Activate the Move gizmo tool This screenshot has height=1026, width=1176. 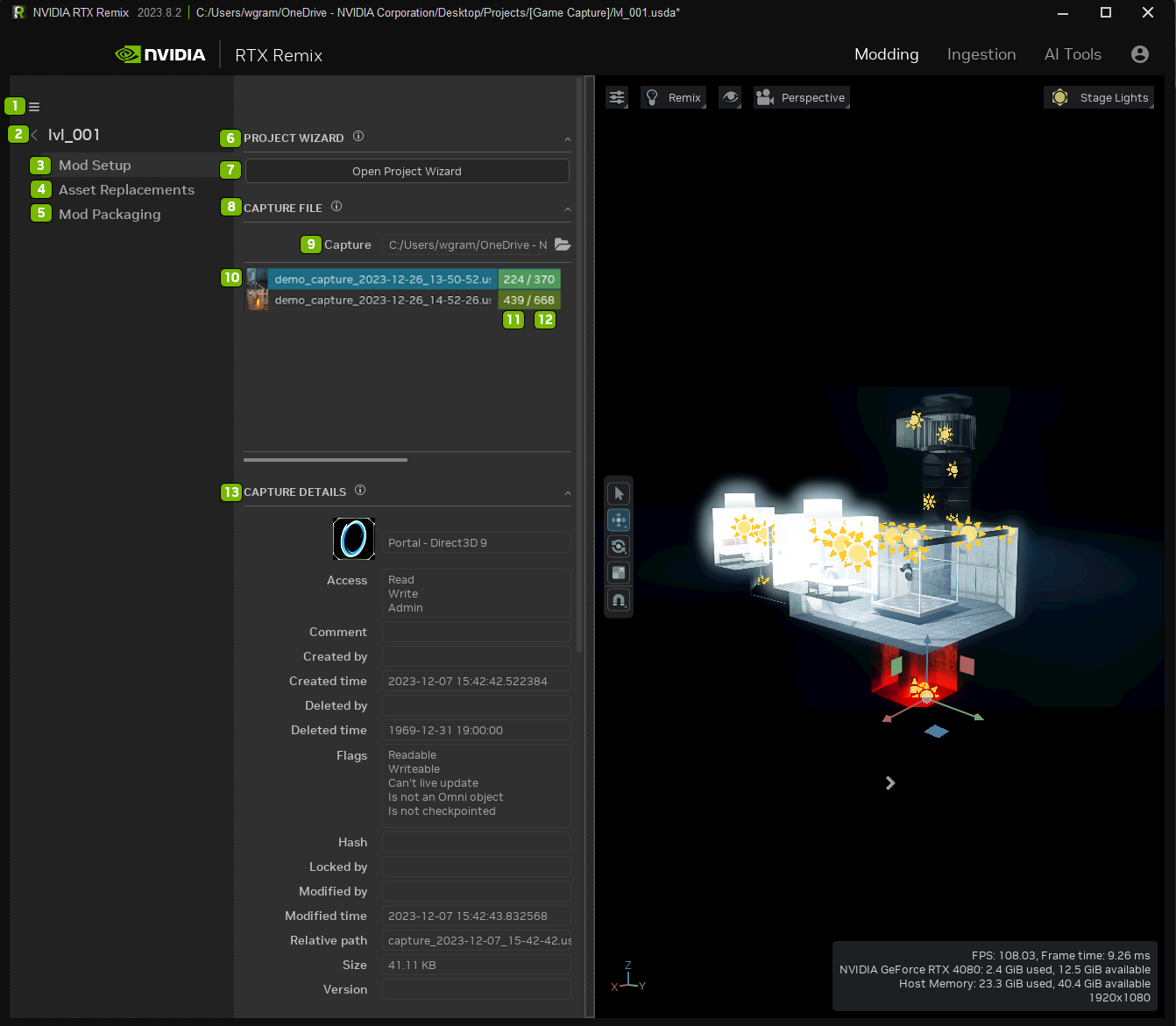point(619,520)
